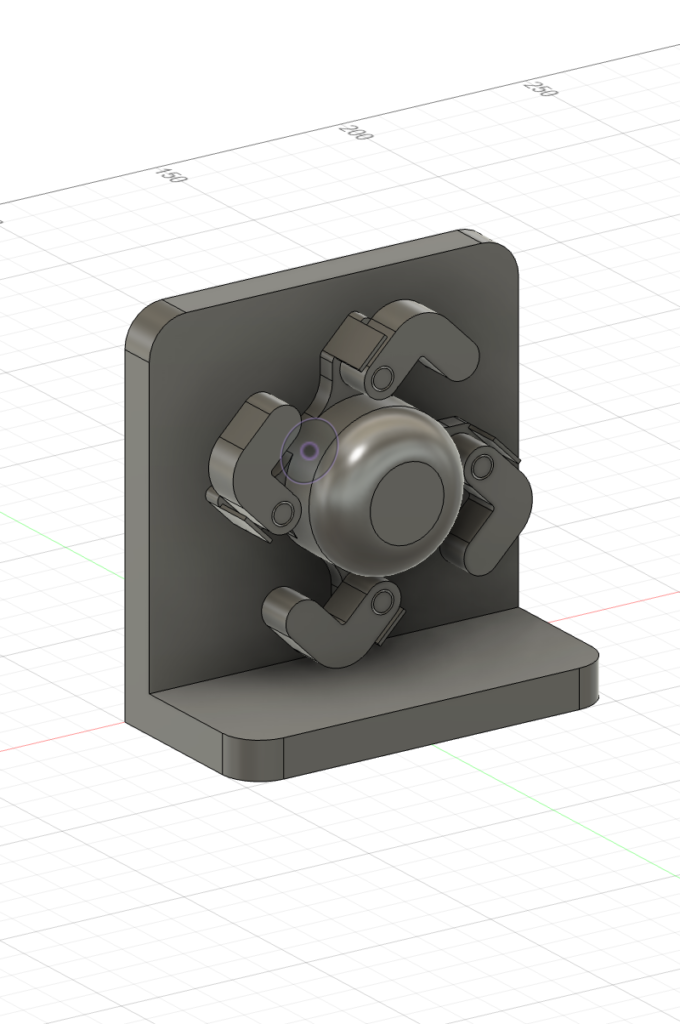Select the bottom curved arm's rounded end

(x=283, y=608)
